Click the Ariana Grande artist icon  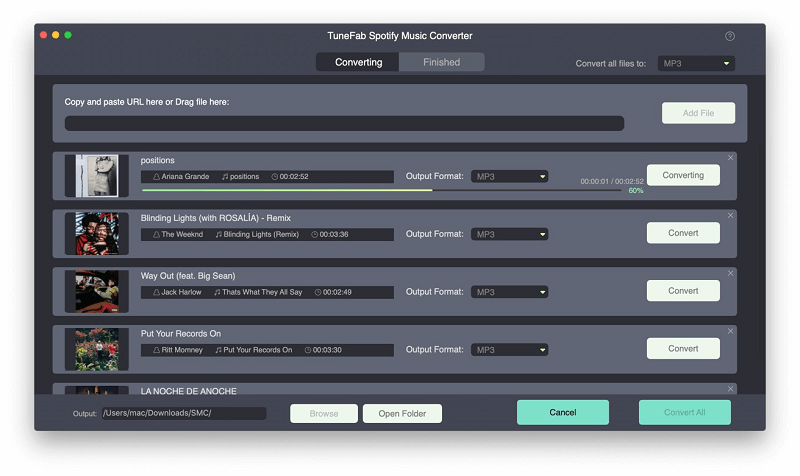click(x=156, y=177)
